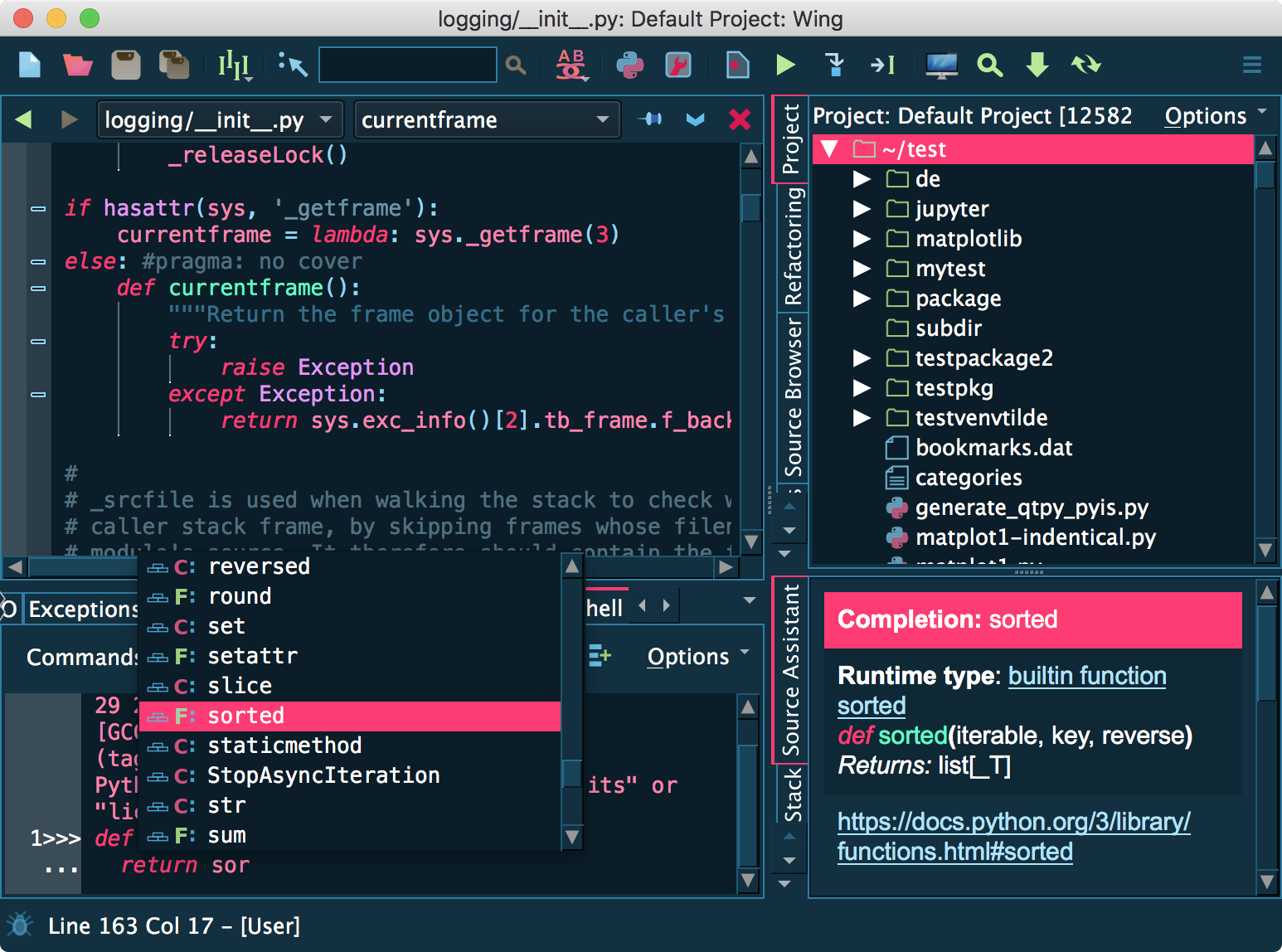This screenshot has height=952, width=1282.
Task: Close the editor with the red X
Action: tap(740, 120)
